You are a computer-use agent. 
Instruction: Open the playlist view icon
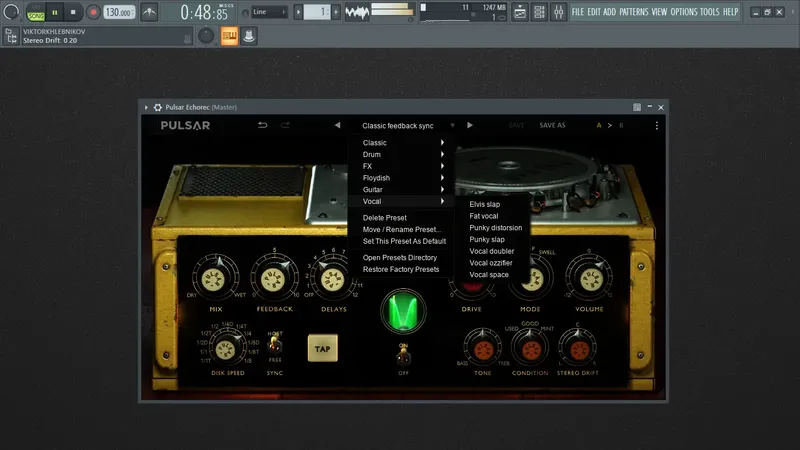pos(520,12)
